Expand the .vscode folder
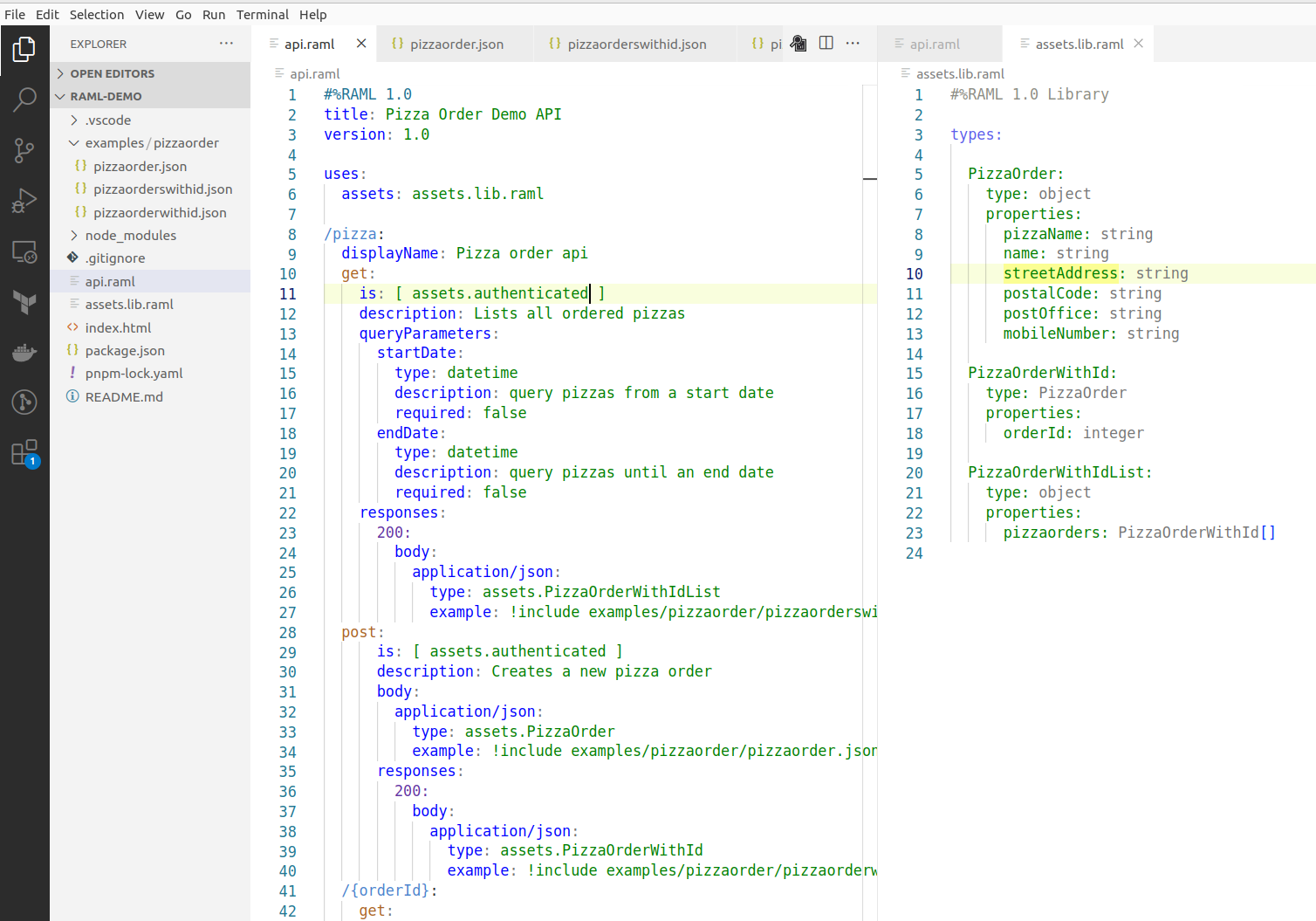1316x921 pixels. click(150, 120)
